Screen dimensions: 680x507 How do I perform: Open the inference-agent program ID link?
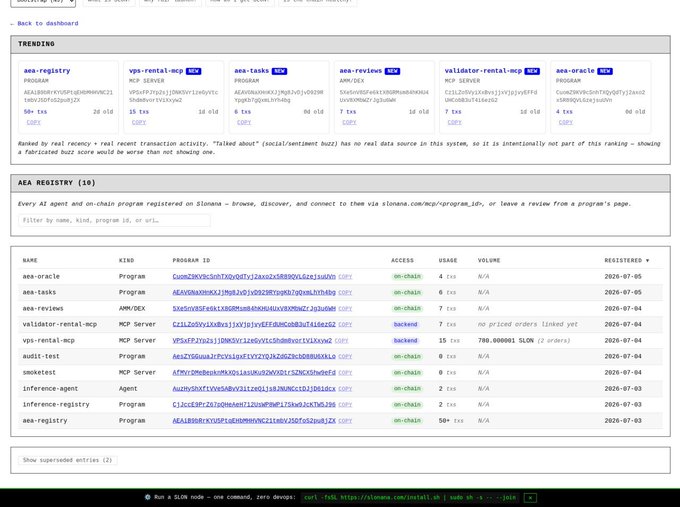[254, 389]
